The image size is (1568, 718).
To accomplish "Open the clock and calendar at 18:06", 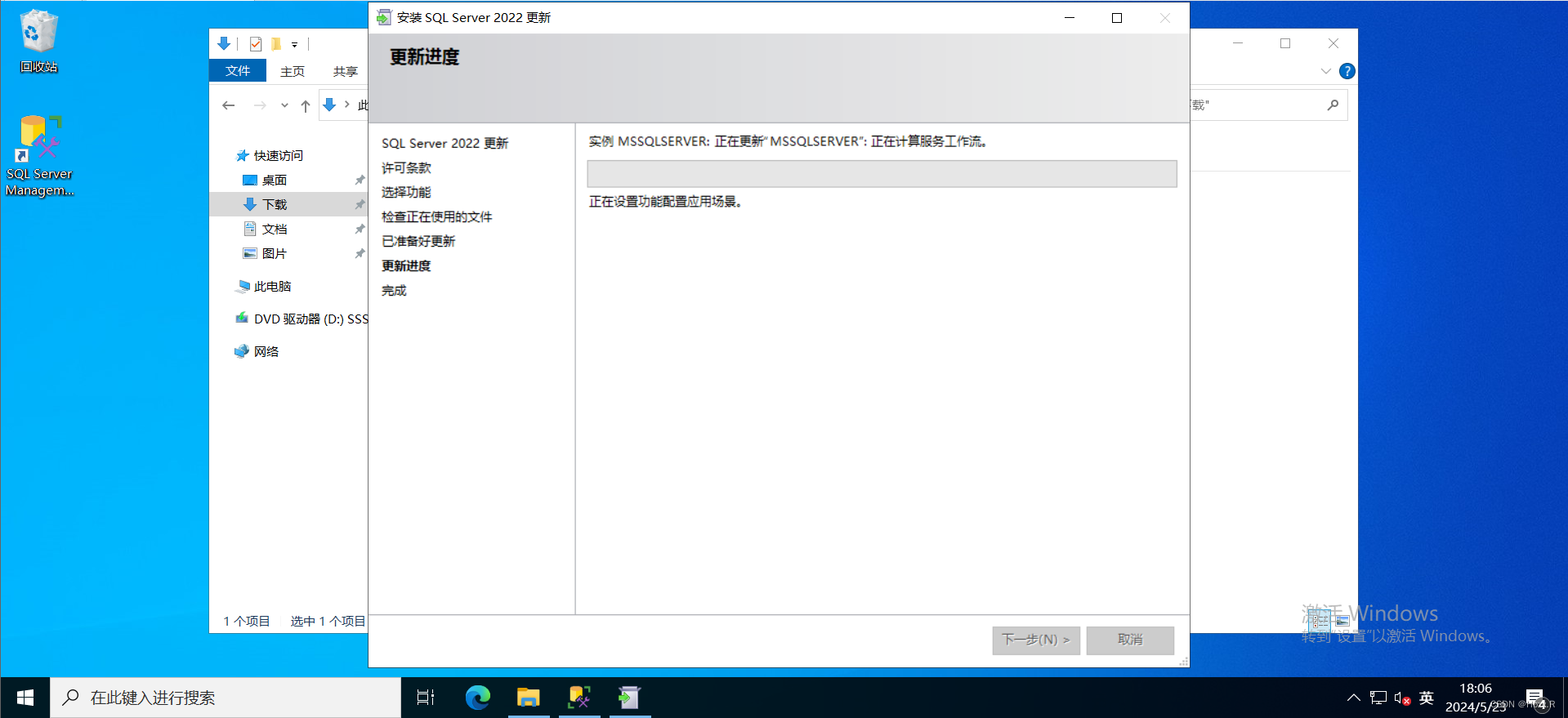I will pyautogui.click(x=1475, y=698).
